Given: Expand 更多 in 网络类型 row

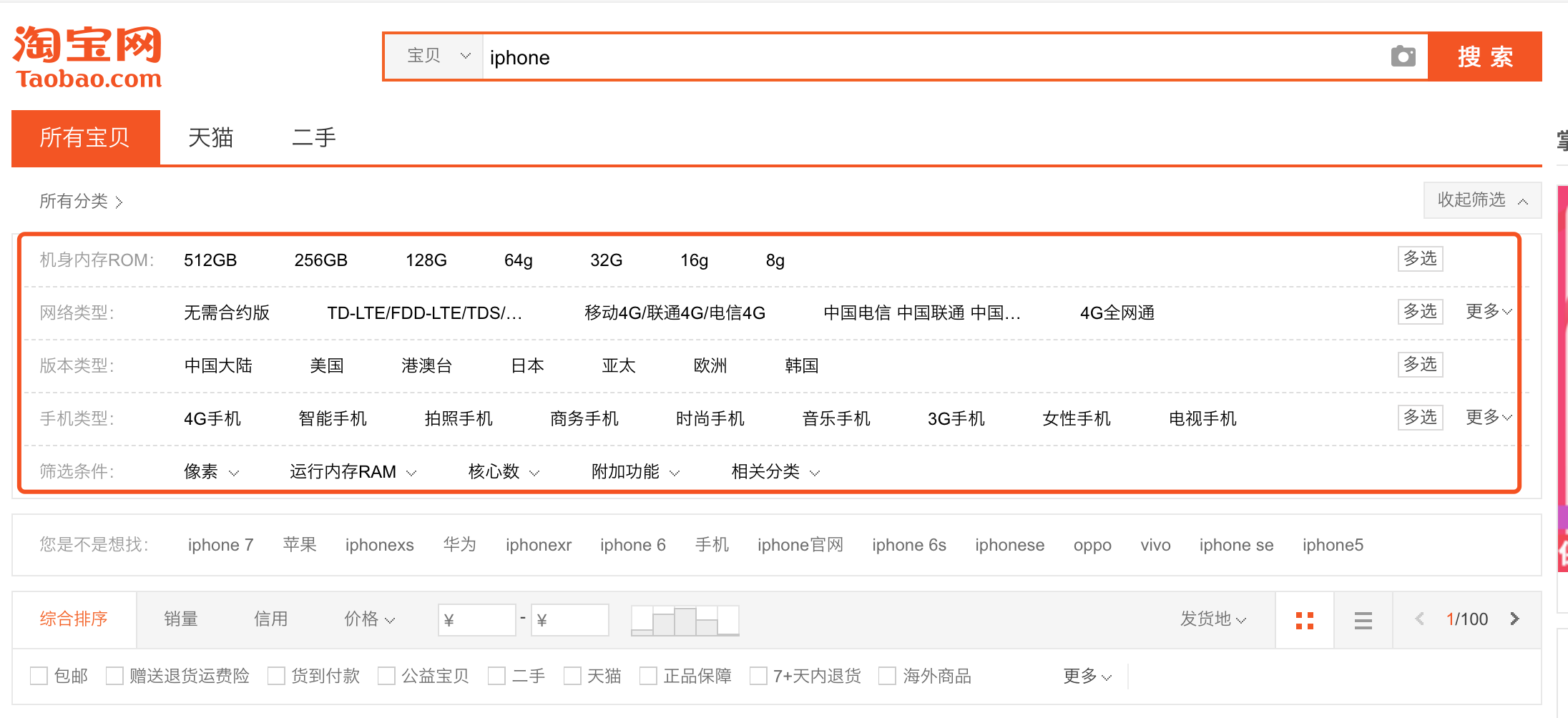Looking at the screenshot, I should click(x=1489, y=311).
